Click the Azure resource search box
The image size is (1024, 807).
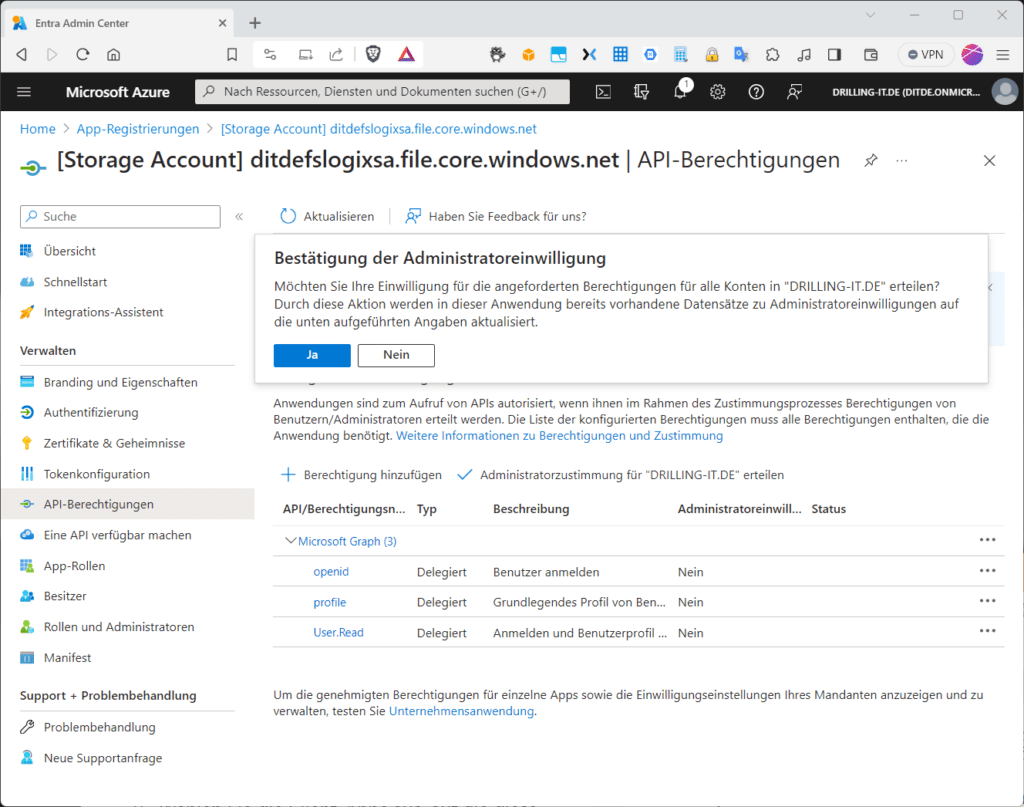click(x=382, y=92)
